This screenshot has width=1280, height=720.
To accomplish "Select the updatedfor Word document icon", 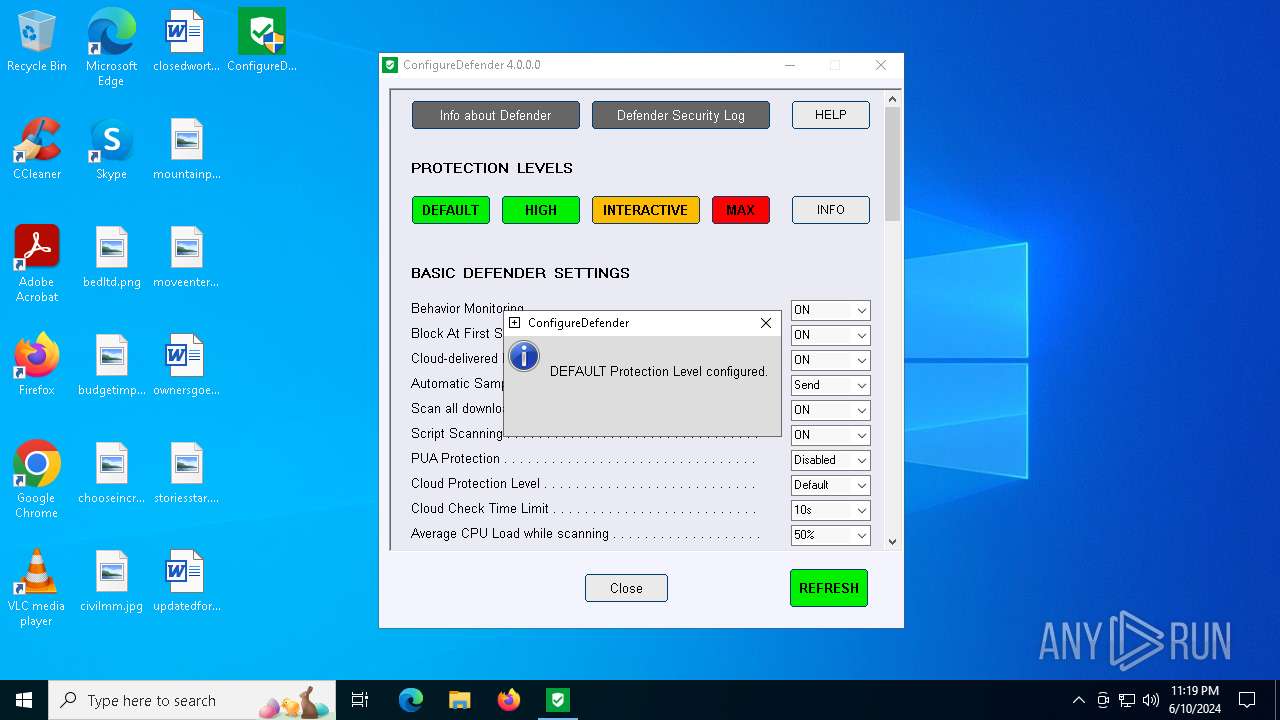I will tap(186, 581).
